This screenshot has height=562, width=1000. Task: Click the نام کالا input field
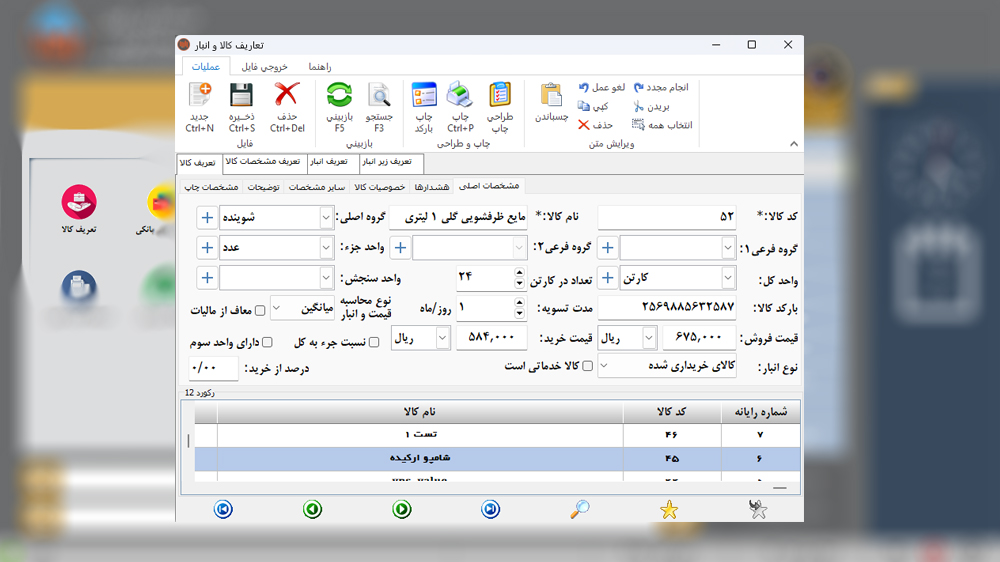coord(462,217)
